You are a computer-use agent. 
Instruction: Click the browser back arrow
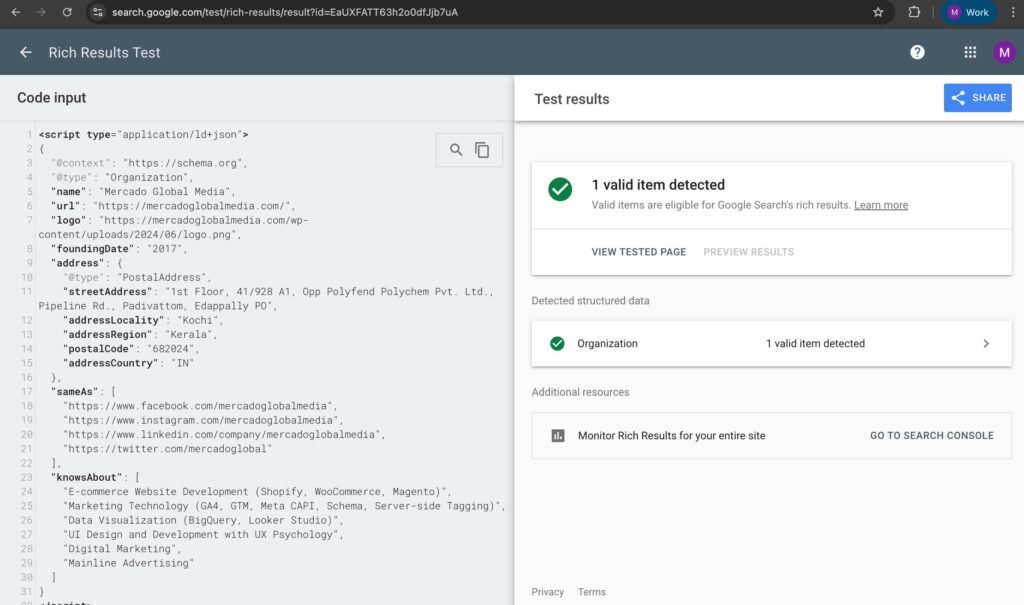click(x=16, y=12)
